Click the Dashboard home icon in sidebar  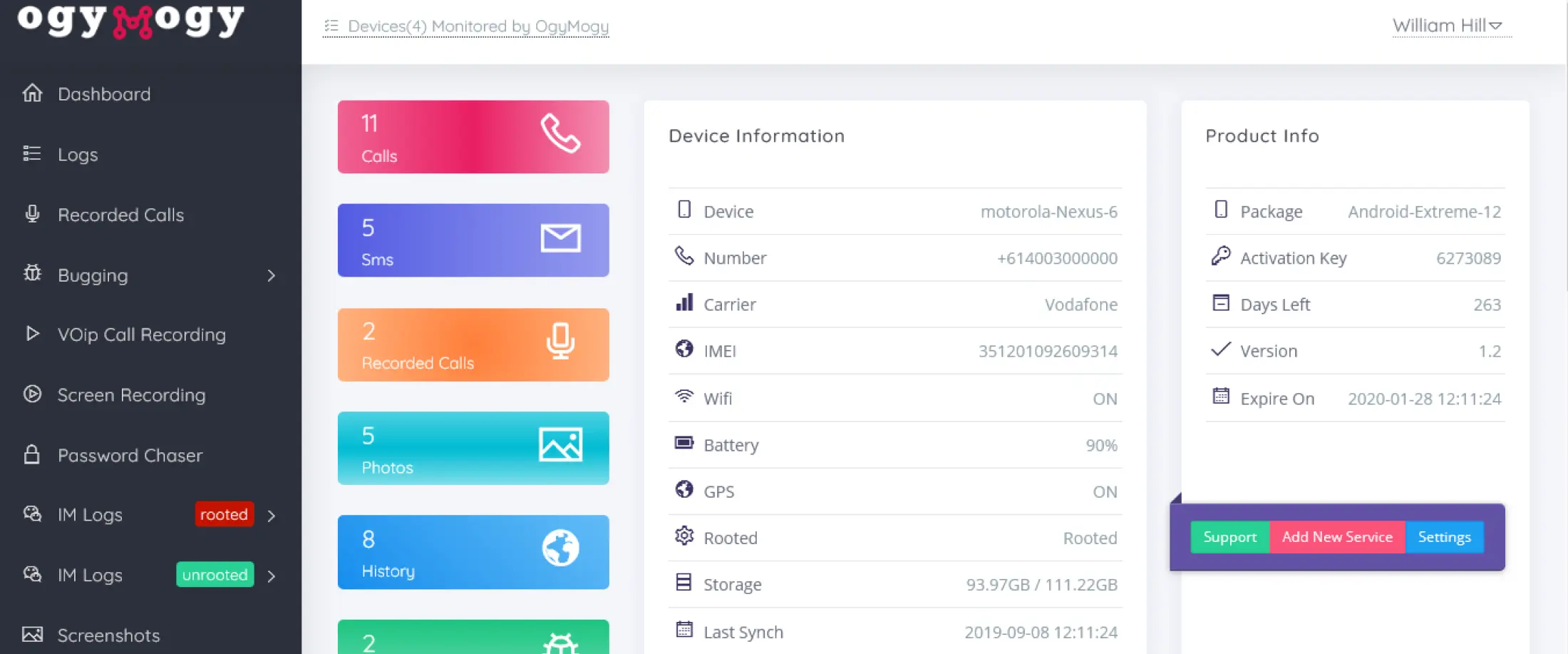32,93
